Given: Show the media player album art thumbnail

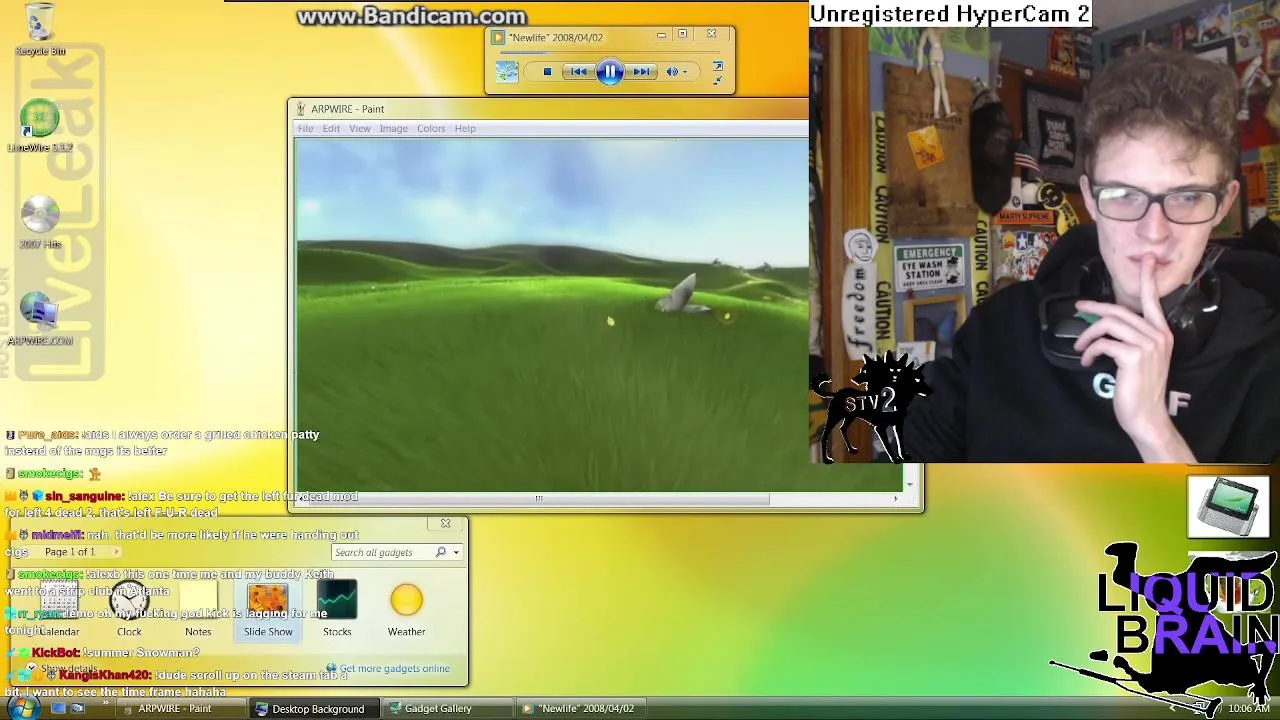Looking at the screenshot, I should [x=507, y=71].
